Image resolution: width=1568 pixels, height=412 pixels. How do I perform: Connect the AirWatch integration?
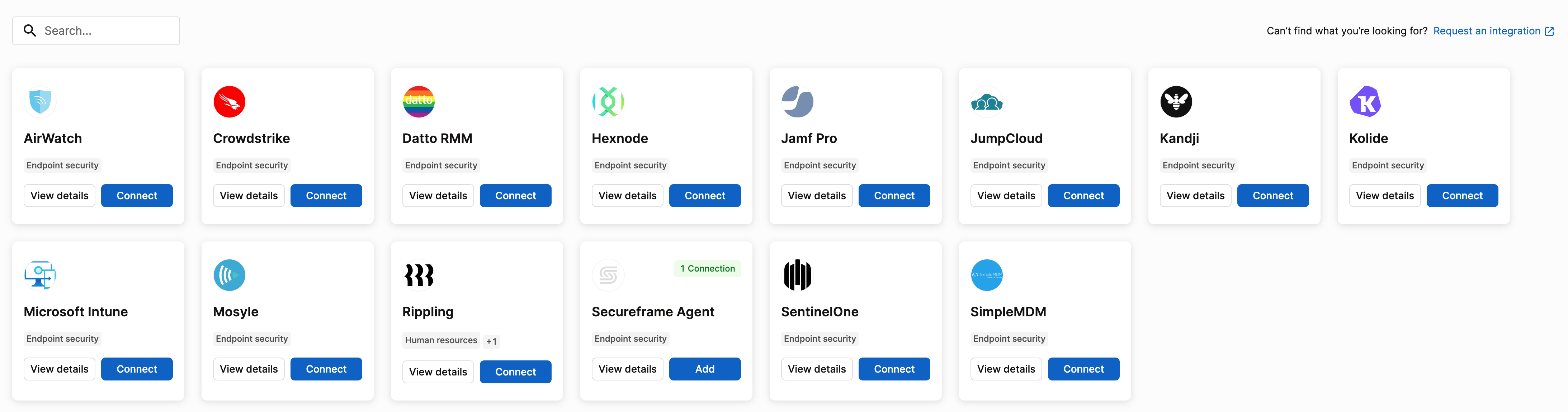tap(137, 196)
